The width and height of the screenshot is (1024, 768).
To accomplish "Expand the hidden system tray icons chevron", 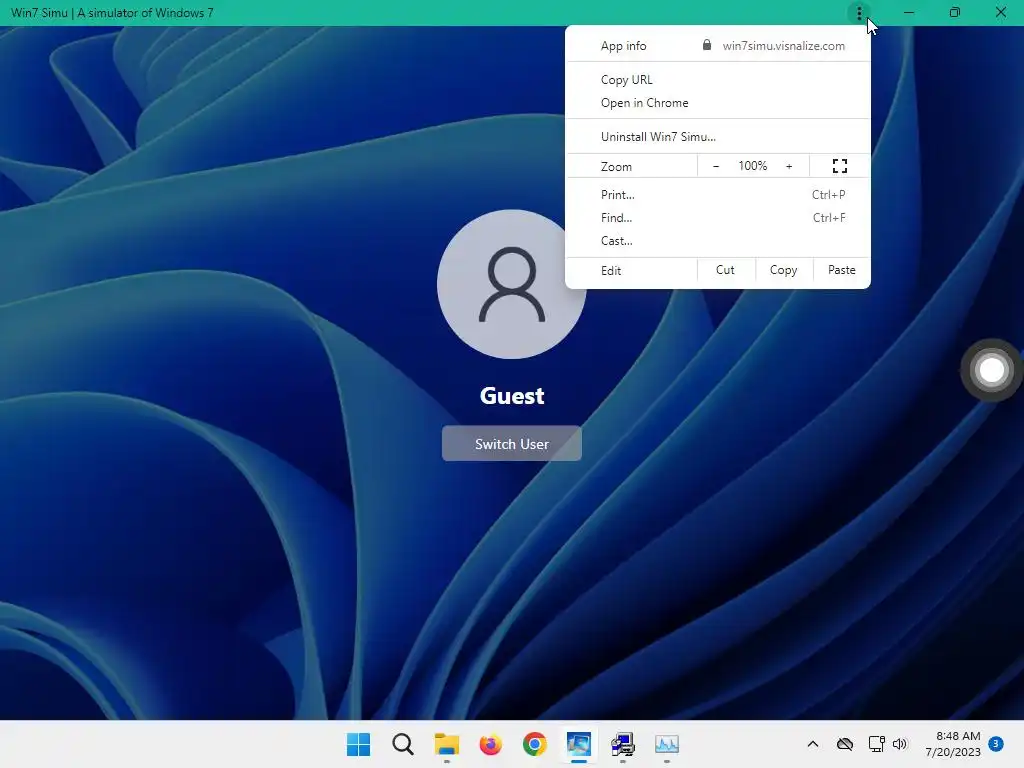I will [x=812, y=744].
